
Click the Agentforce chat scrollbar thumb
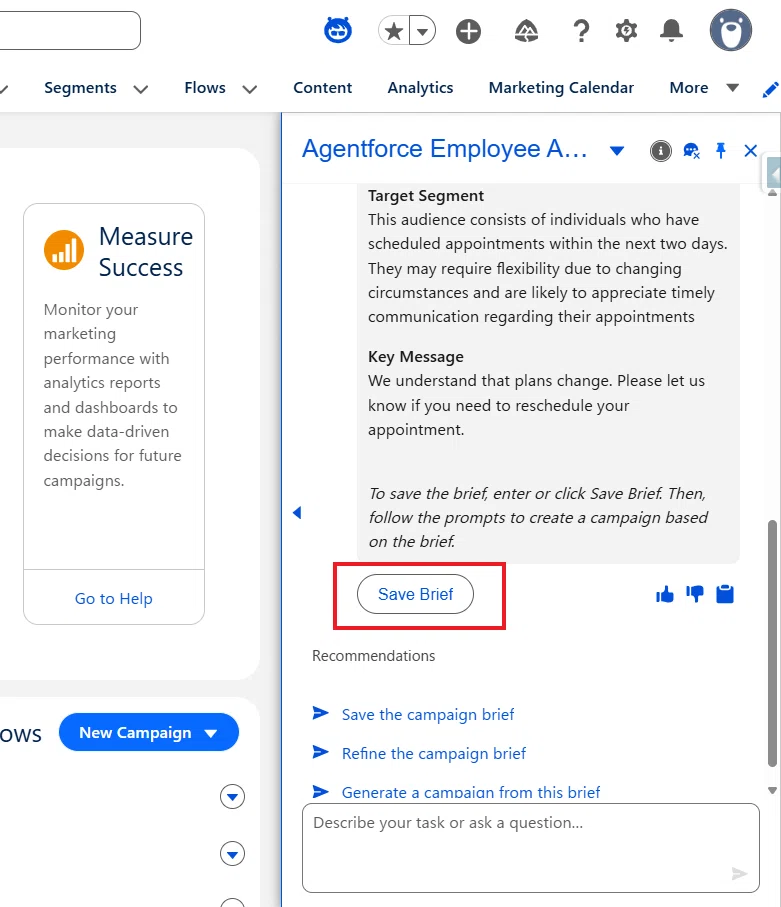(772, 643)
